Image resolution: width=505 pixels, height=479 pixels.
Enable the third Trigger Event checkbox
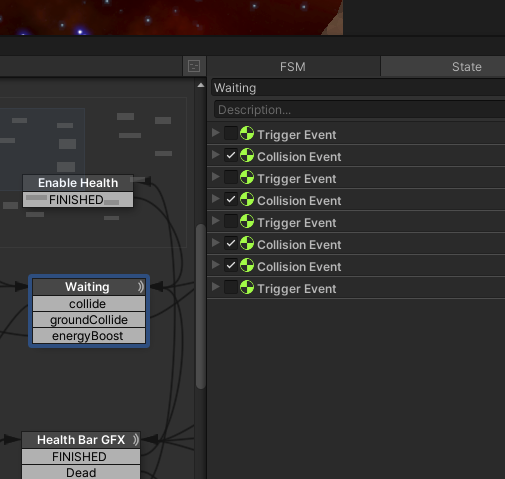point(231,221)
